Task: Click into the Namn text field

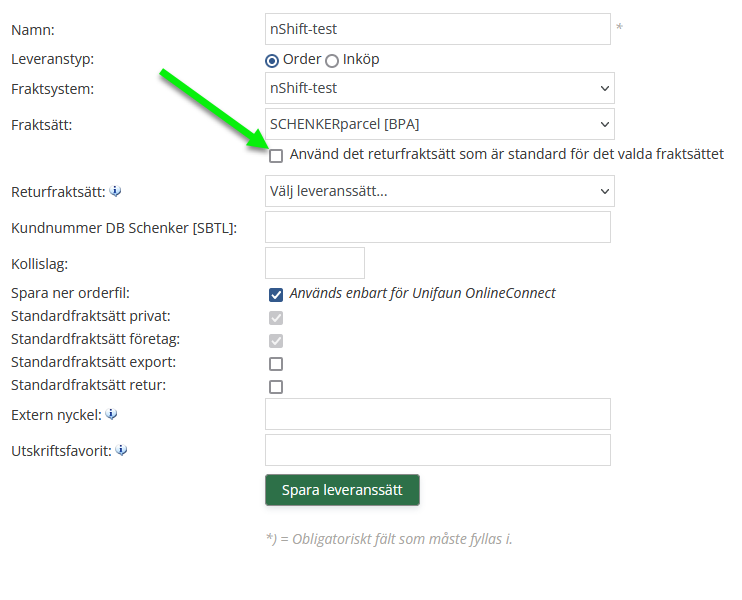Action: pyautogui.click(x=437, y=29)
